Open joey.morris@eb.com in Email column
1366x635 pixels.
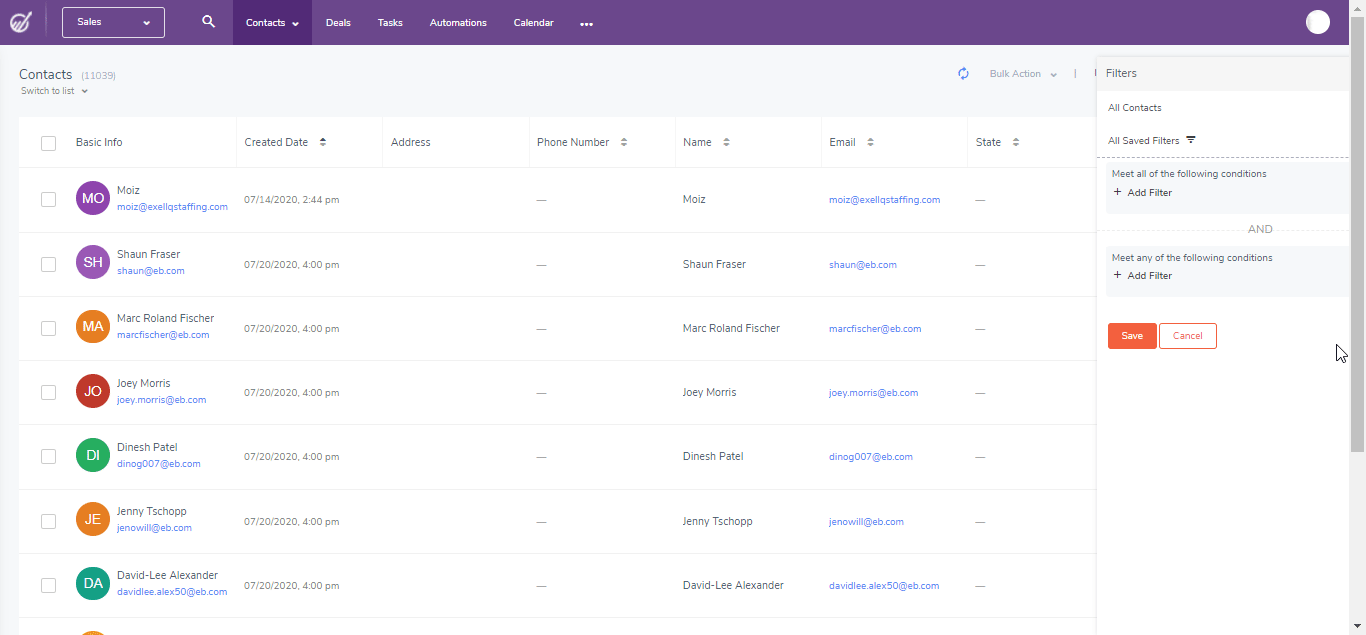873,393
